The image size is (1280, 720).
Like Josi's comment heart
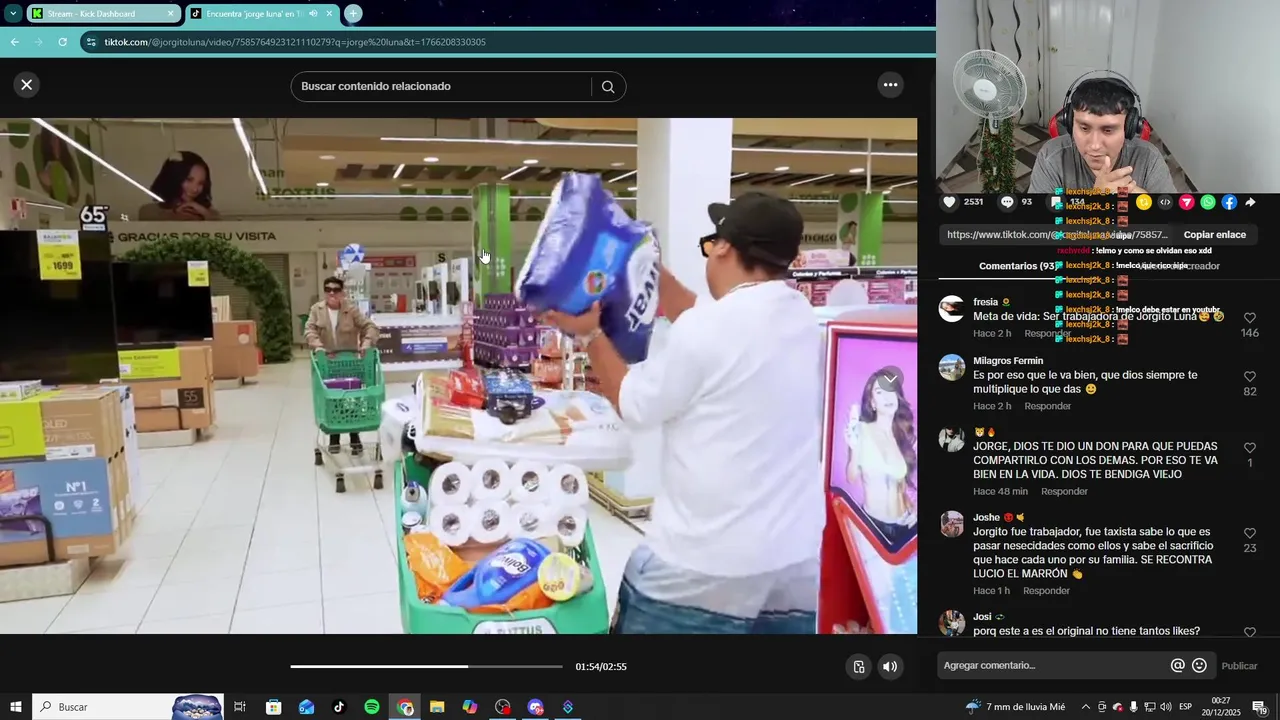click(1250, 633)
